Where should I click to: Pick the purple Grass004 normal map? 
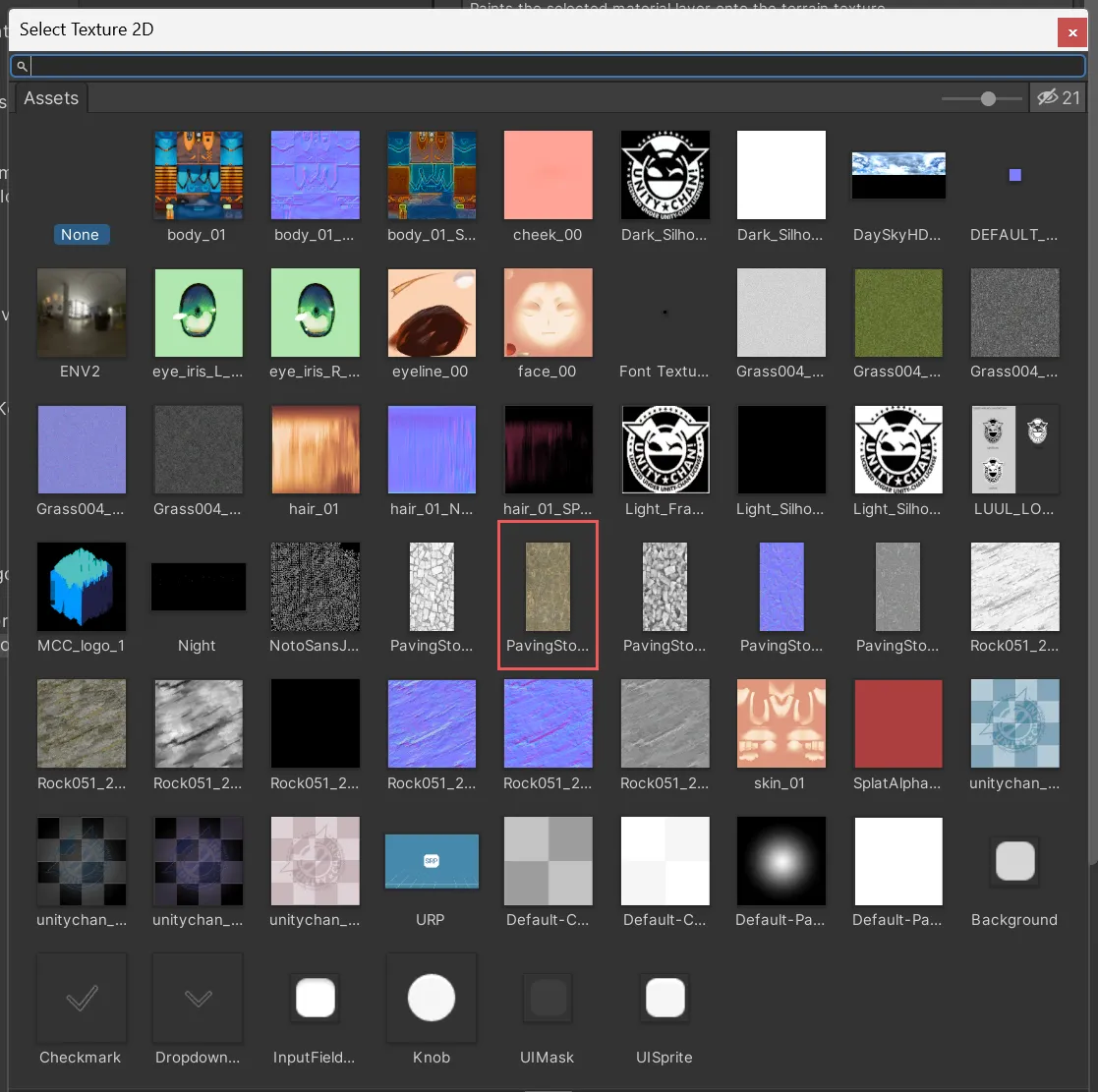tap(82, 449)
